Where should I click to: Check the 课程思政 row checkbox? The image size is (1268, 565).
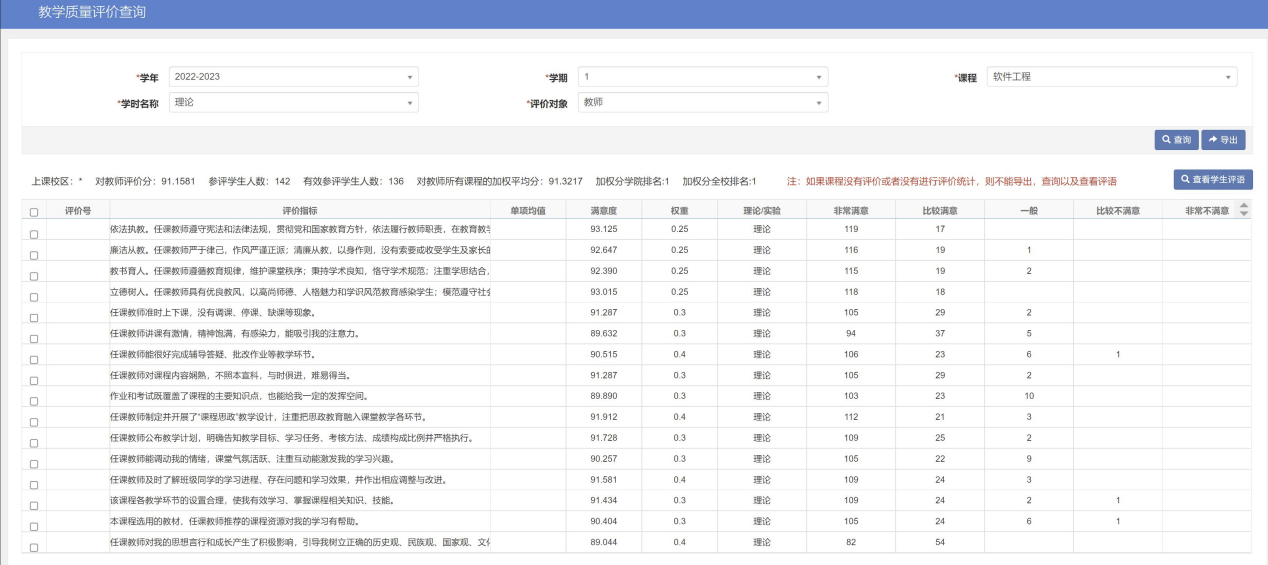(34, 422)
